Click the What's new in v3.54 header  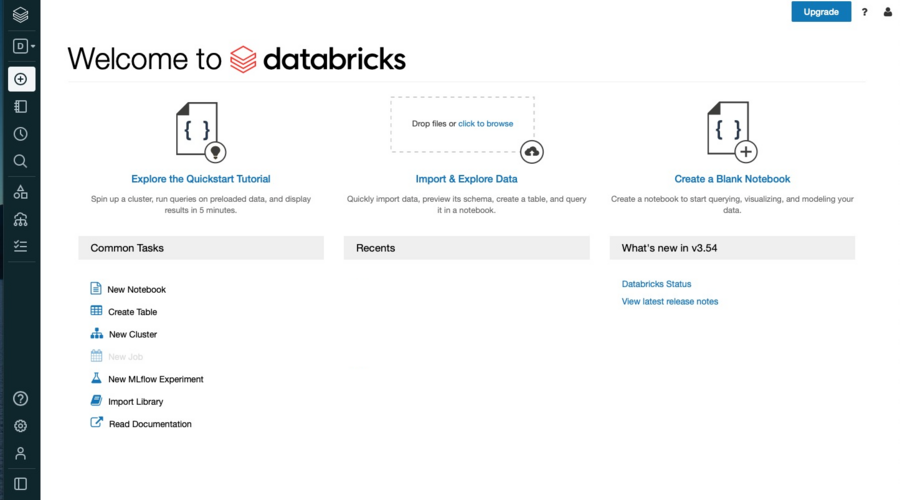pos(732,248)
